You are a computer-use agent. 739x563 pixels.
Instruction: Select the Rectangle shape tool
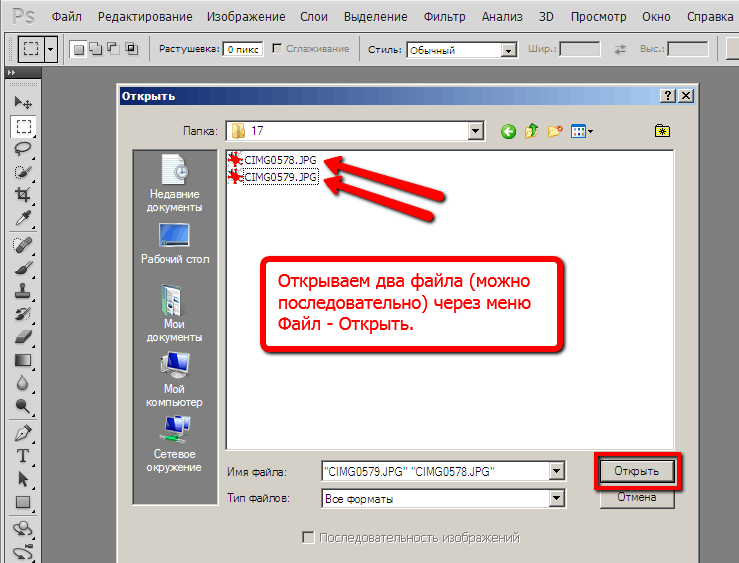(x=23, y=502)
